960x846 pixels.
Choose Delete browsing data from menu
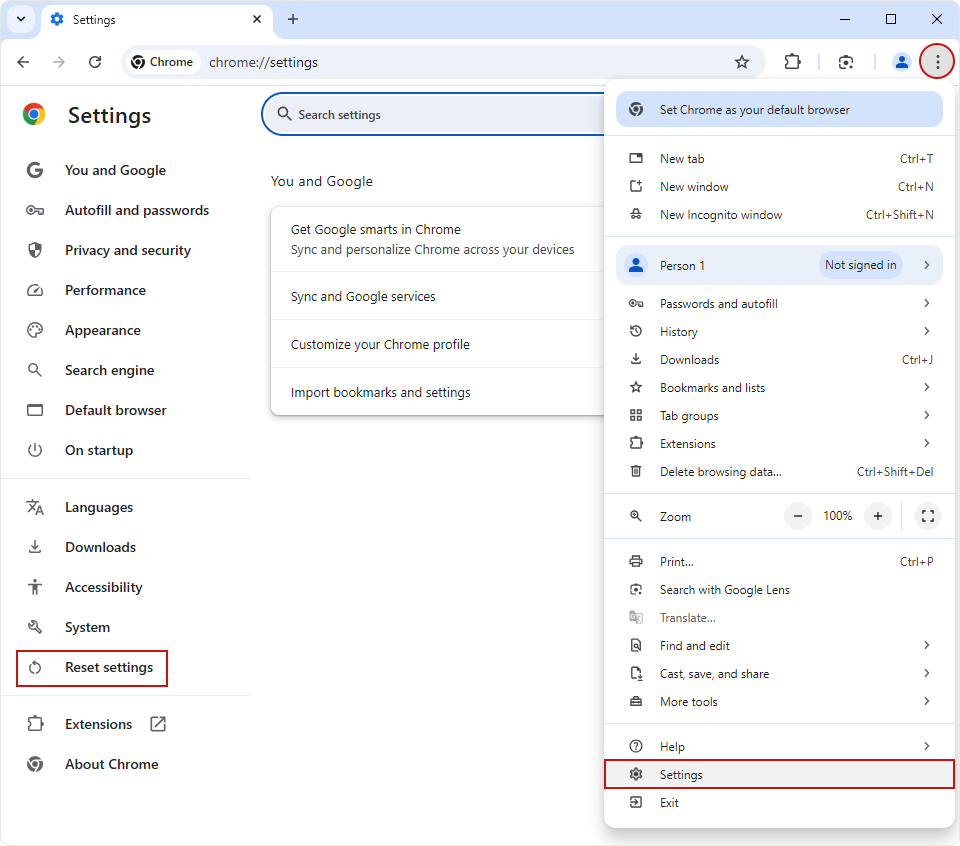779,472
